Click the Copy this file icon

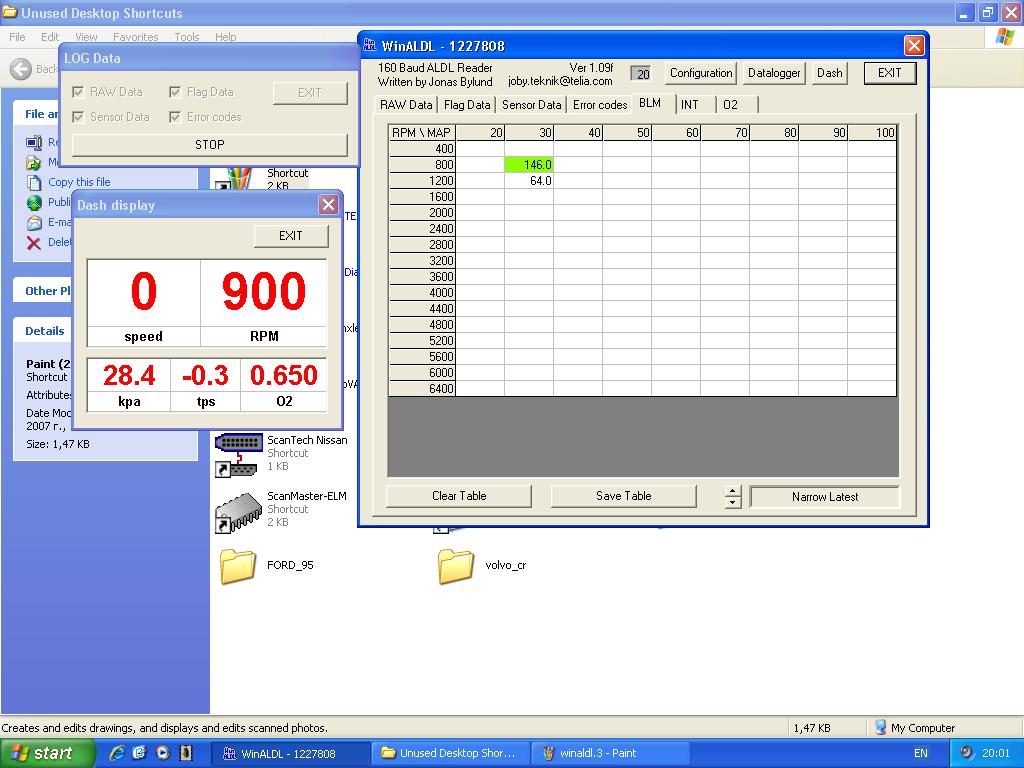[34, 182]
